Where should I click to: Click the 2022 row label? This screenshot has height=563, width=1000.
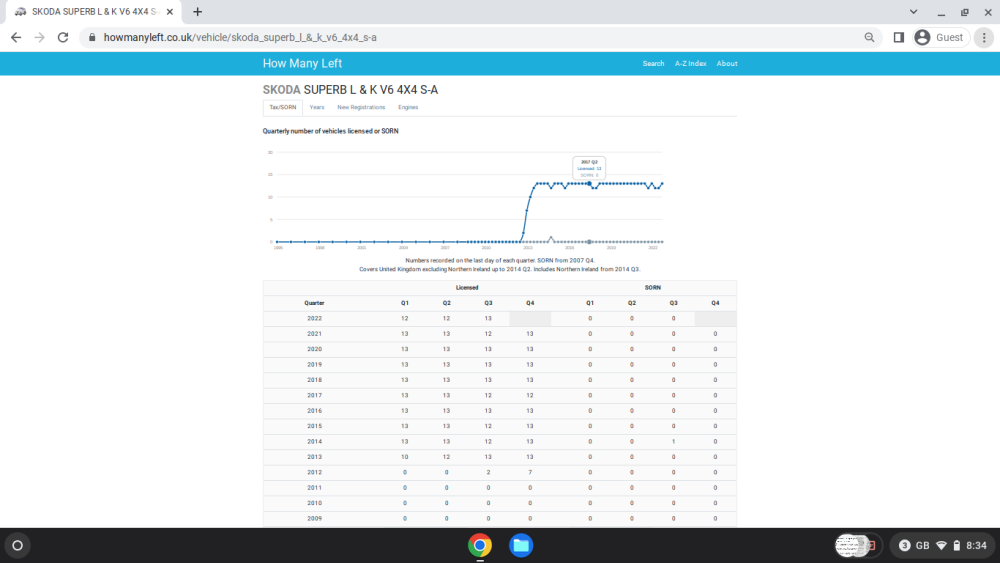click(x=314, y=318)
